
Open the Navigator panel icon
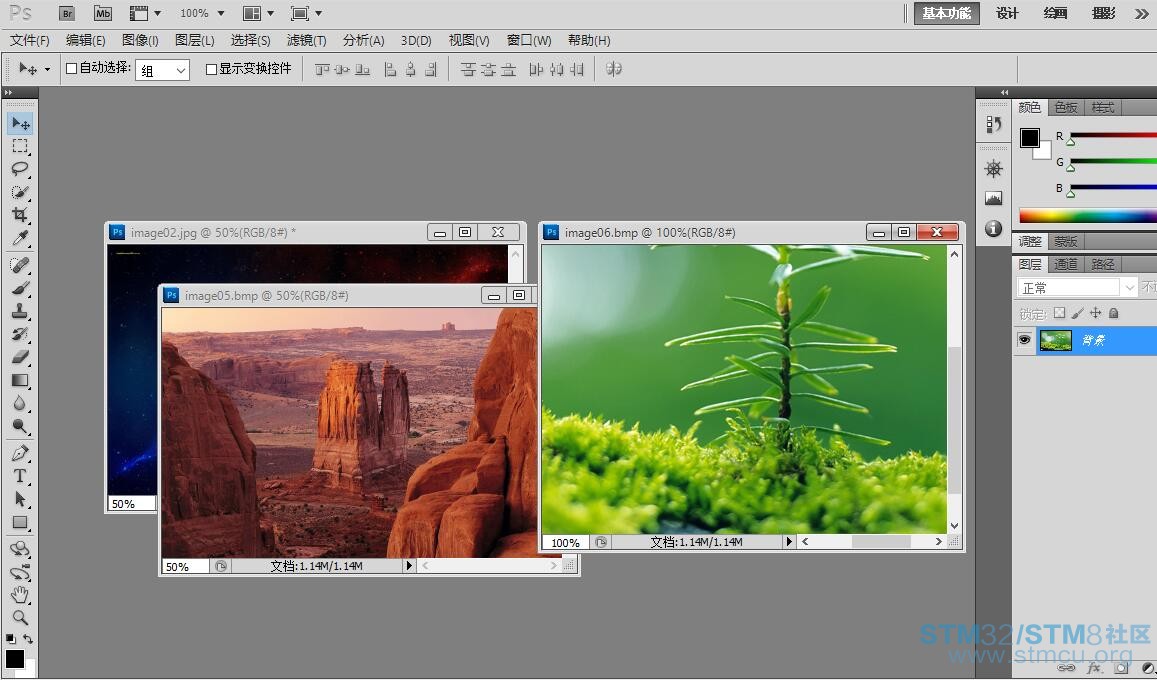993,168
